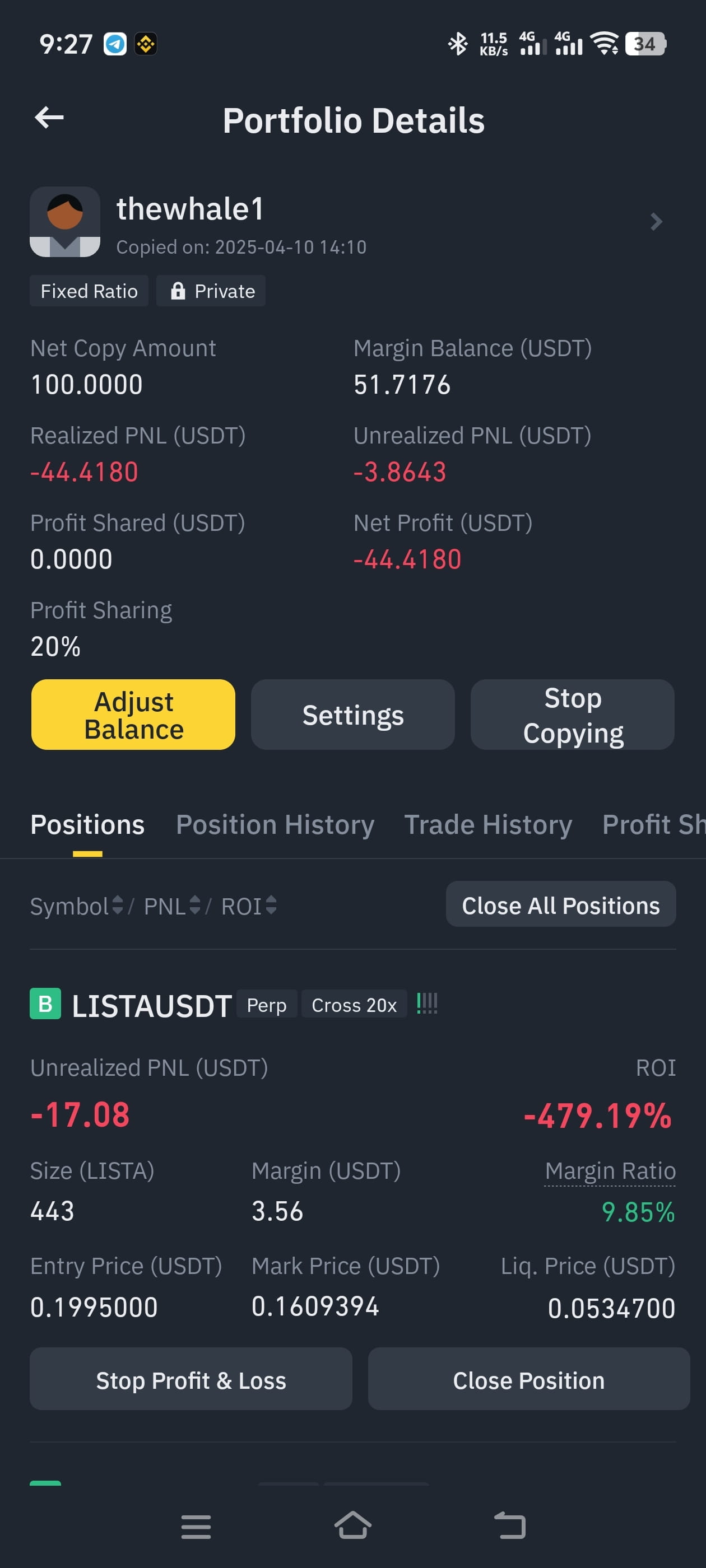Image resolution: width=706 pixels, height=1568 pixels.
Task: Tap the green B buy icon
Action: coord(45,1004)
